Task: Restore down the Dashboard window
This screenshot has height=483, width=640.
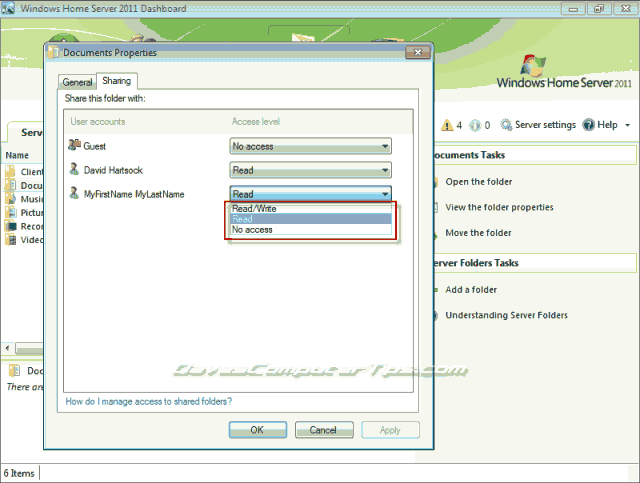Action: click(x=599, y=8)
